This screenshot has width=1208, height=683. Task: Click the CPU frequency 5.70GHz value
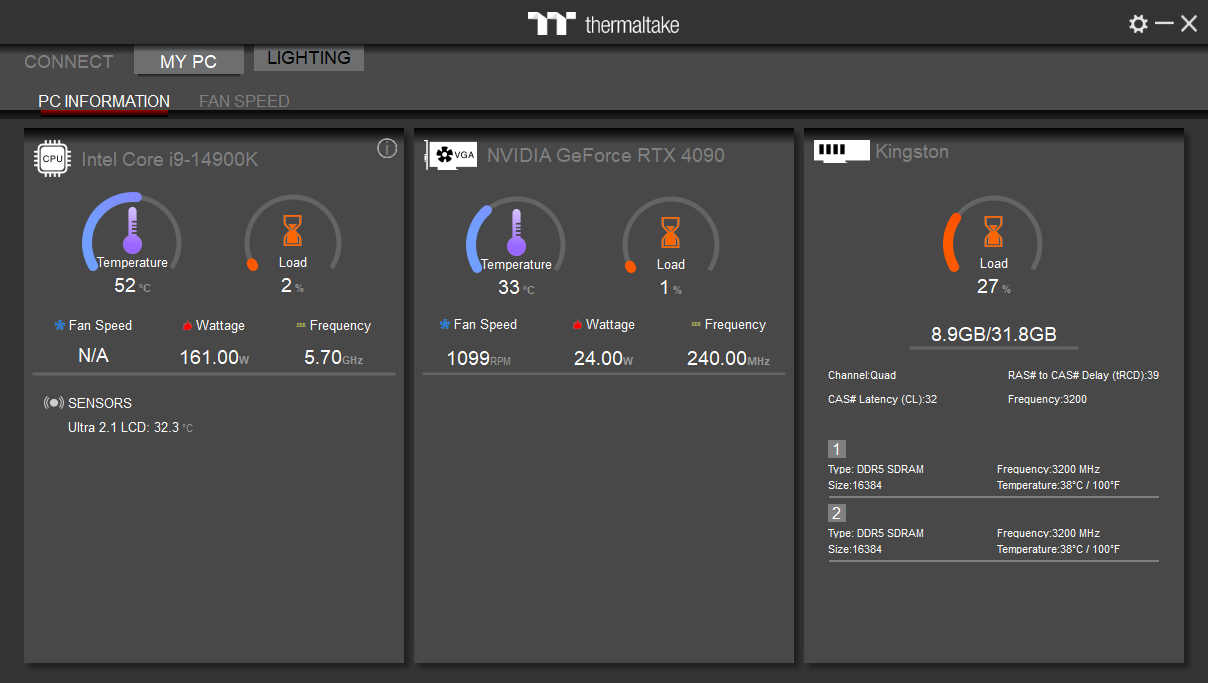(333, 357)
